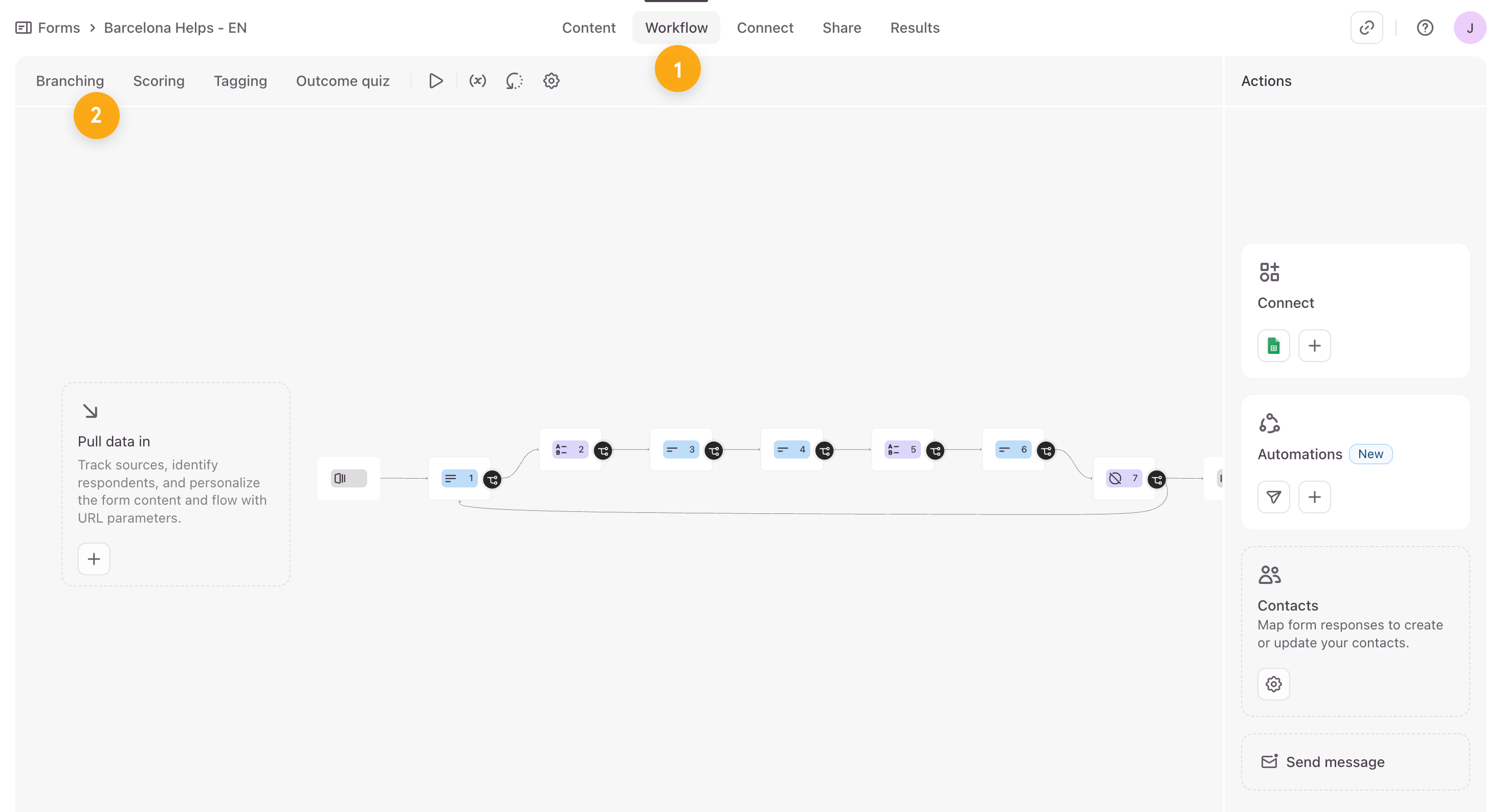Open the Content tab
Screen dimensions: 1503x812
click(x=588, y=28)
